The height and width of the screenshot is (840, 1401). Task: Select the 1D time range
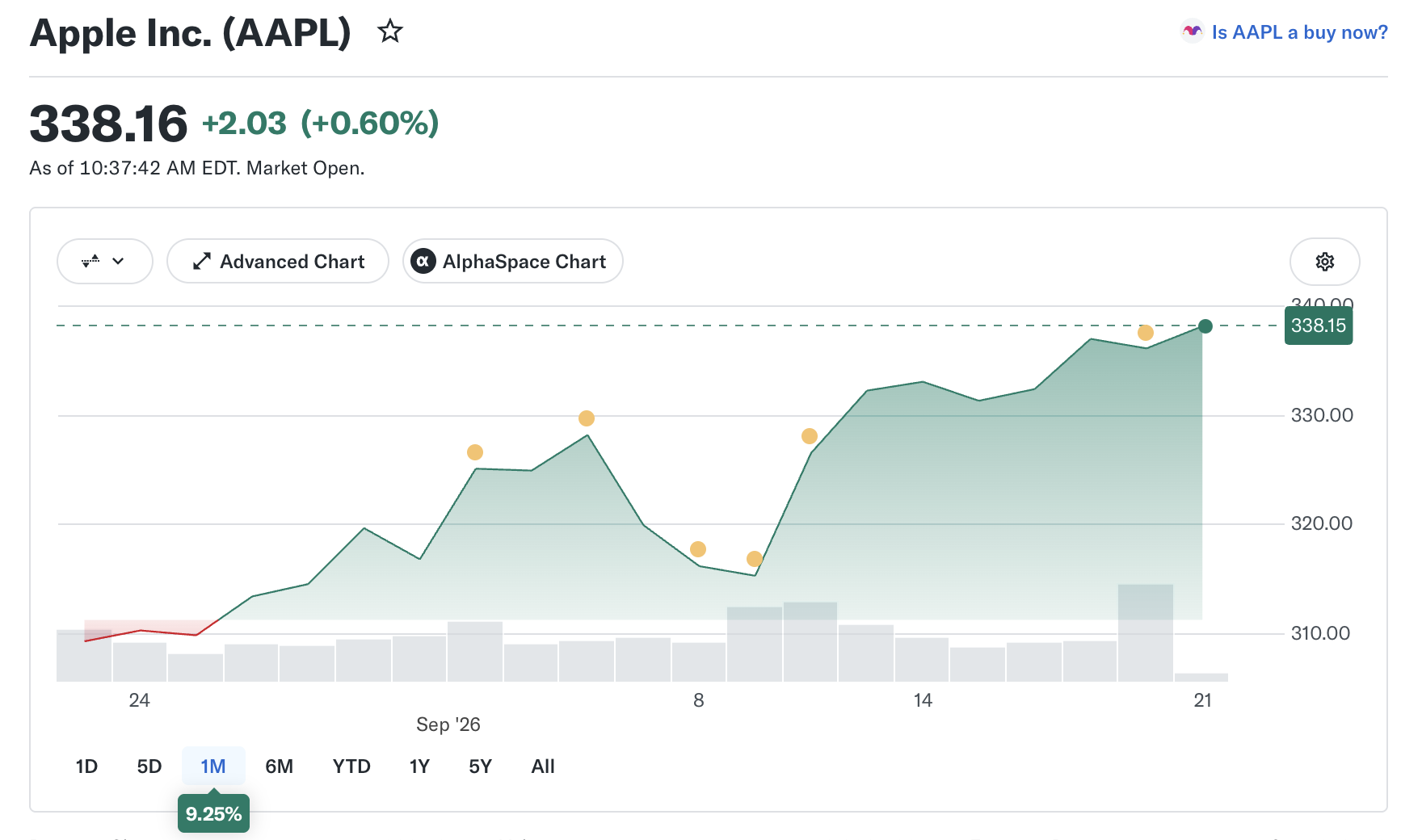pyautogui.click(x=86, y=766)
